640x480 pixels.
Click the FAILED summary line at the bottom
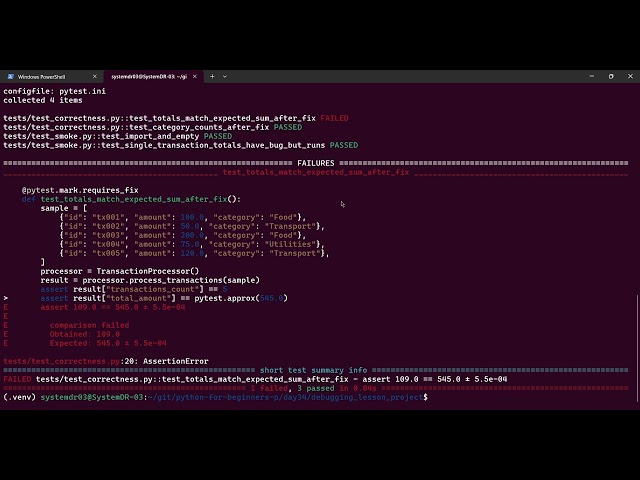click(255, 378)
